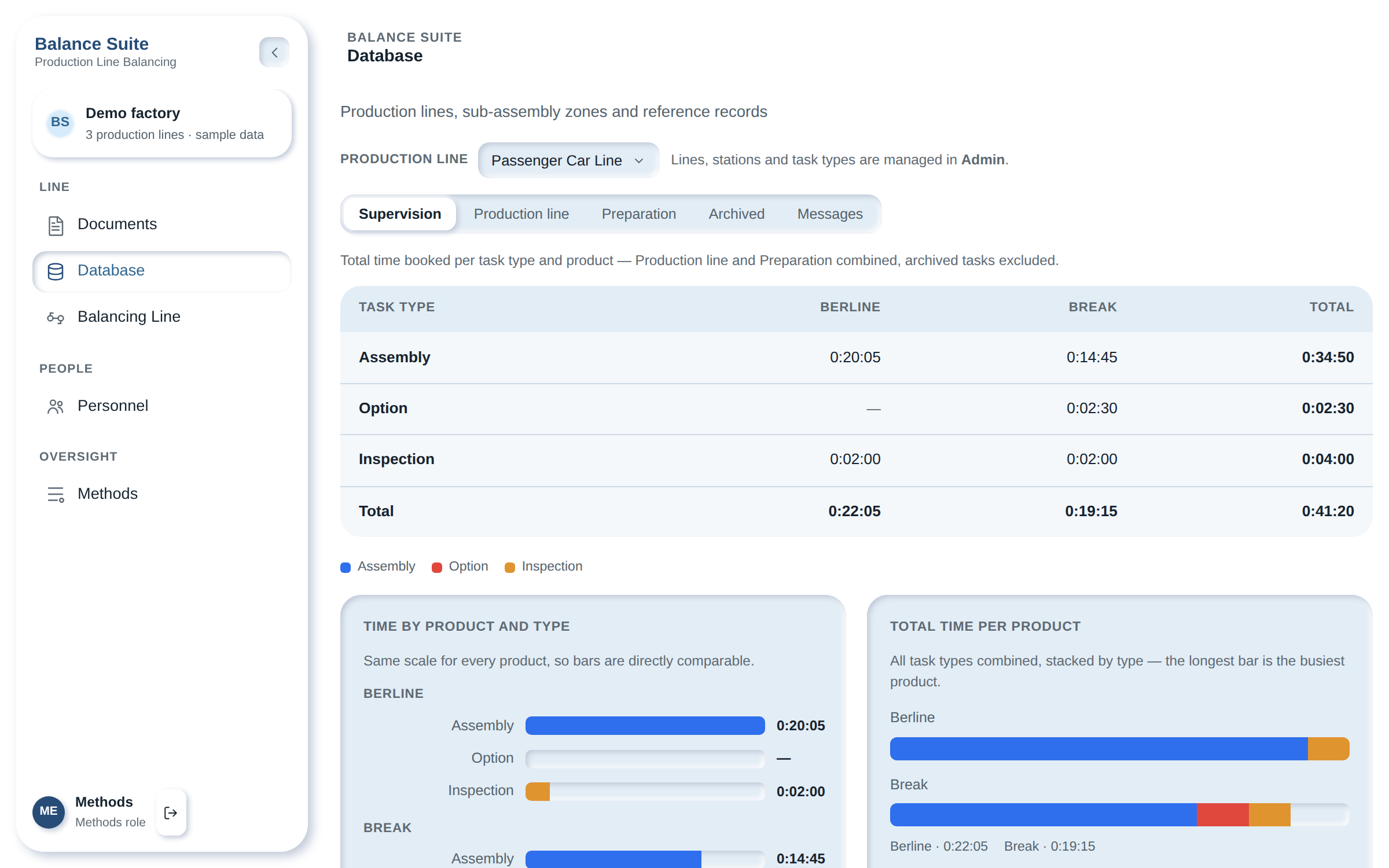
Task: Click the Option row label
Action: (x=383, y=409)
